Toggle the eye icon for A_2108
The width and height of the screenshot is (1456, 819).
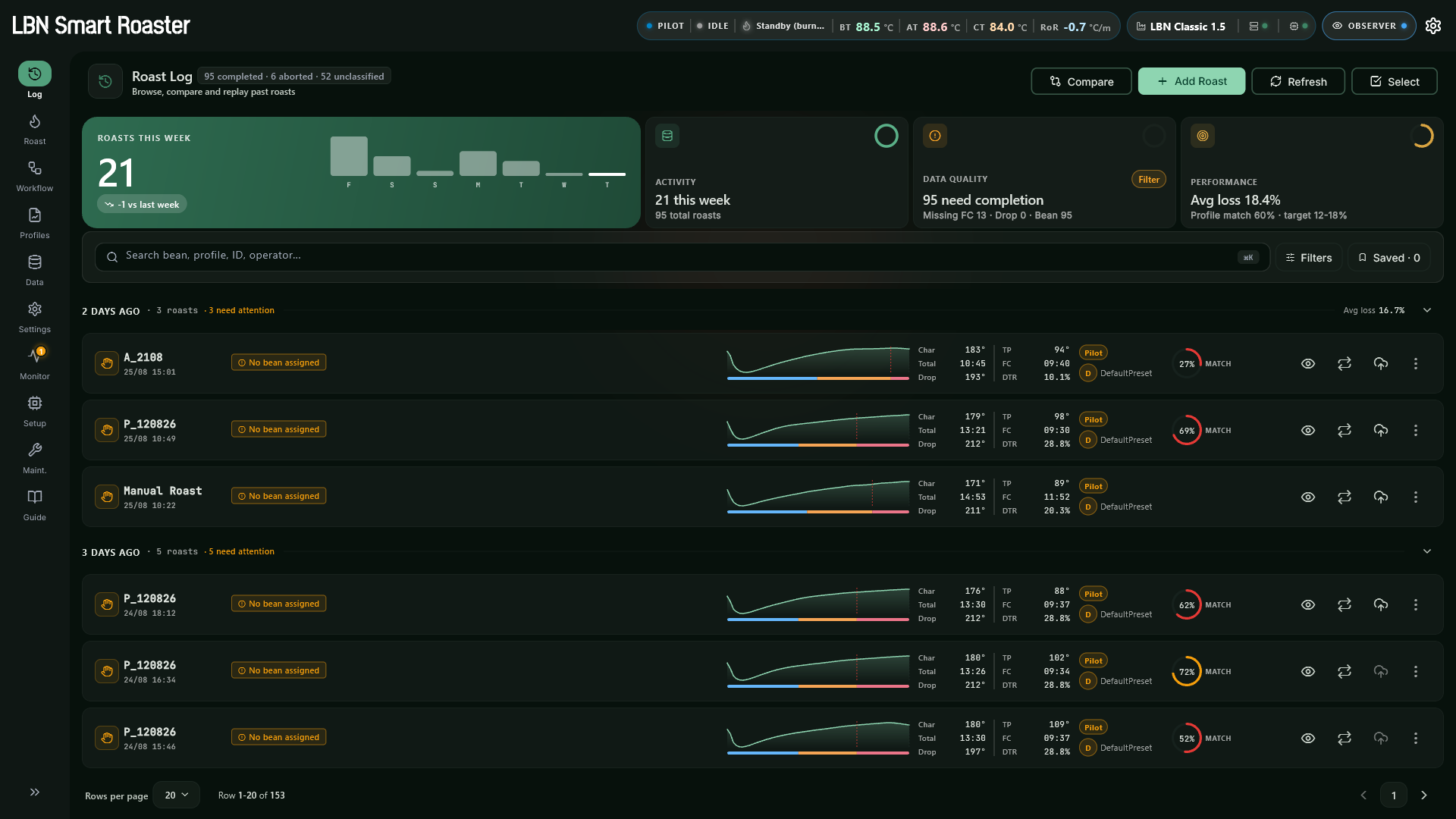[x=1308, y=364]
